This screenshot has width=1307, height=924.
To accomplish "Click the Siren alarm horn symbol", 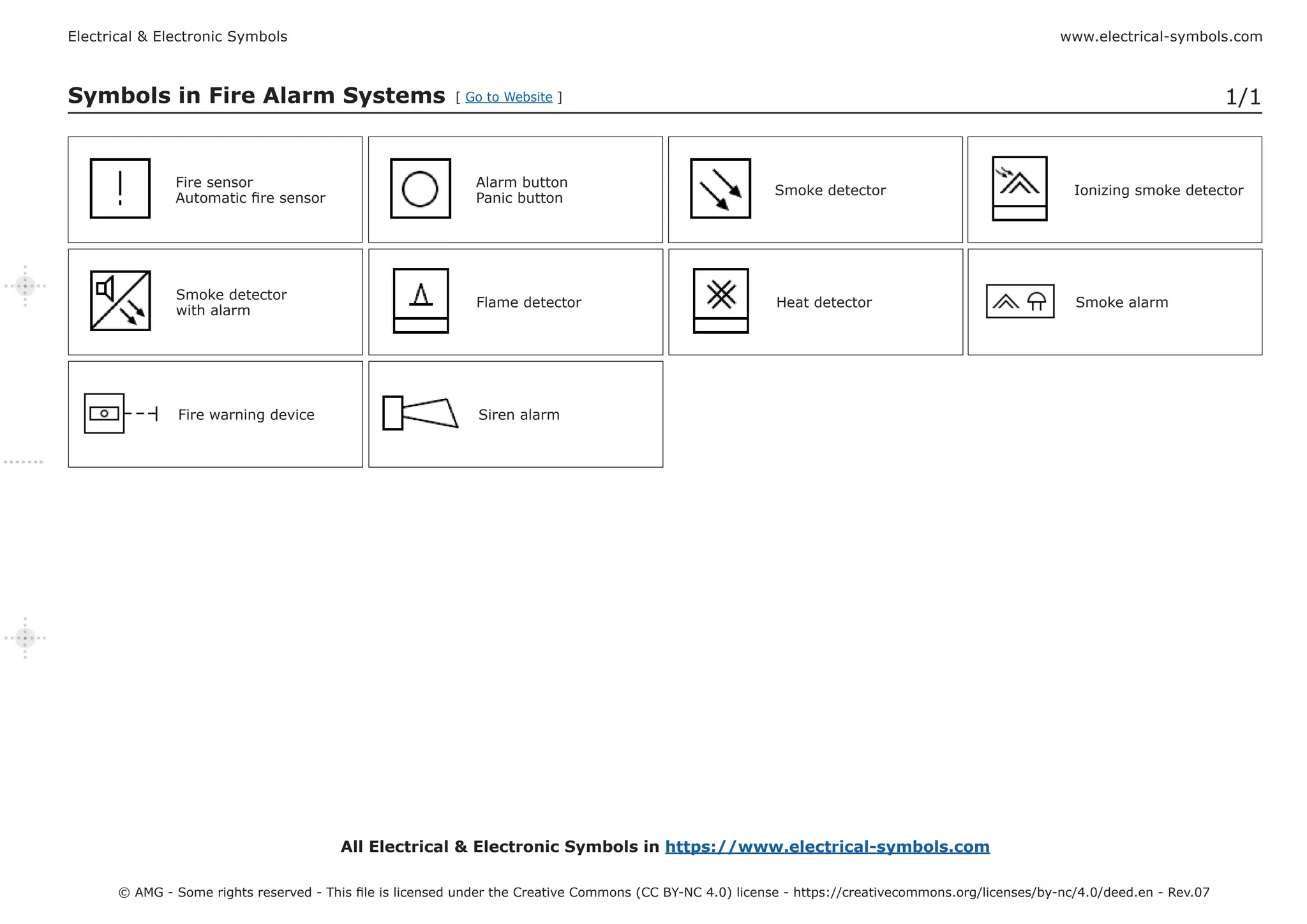I will [x=420, y=414].
